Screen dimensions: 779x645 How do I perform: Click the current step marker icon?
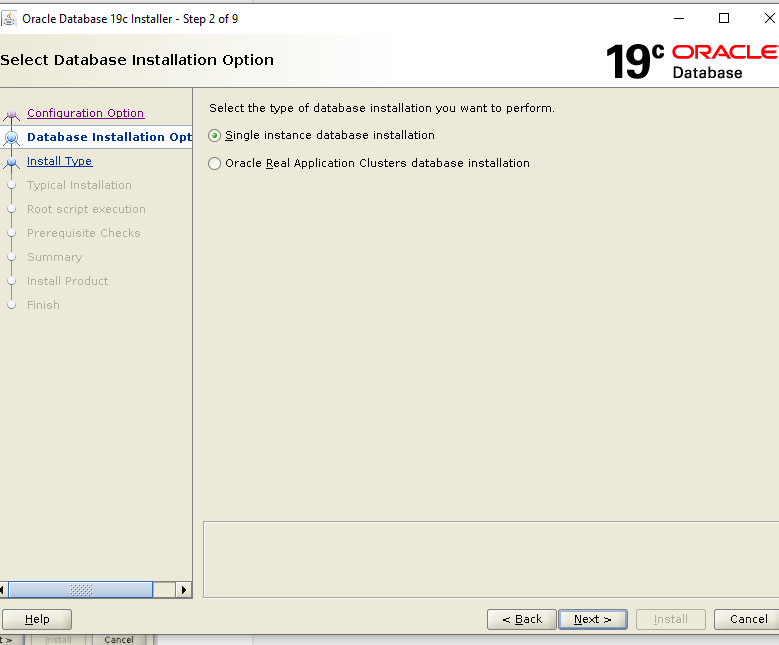[x=11, y=138]
